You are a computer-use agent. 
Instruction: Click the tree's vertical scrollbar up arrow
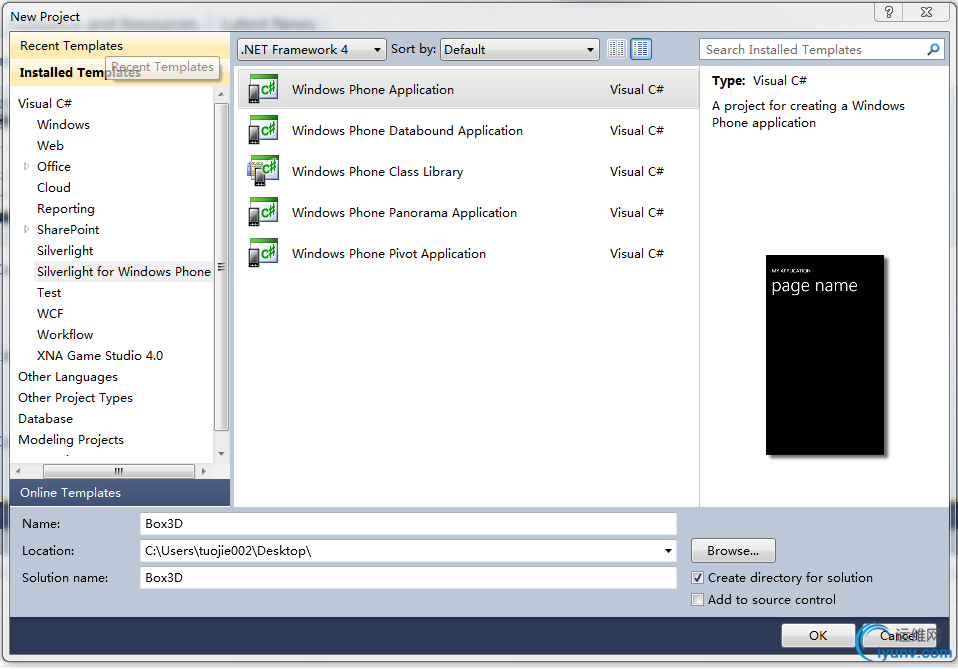[x=221, y=94]
